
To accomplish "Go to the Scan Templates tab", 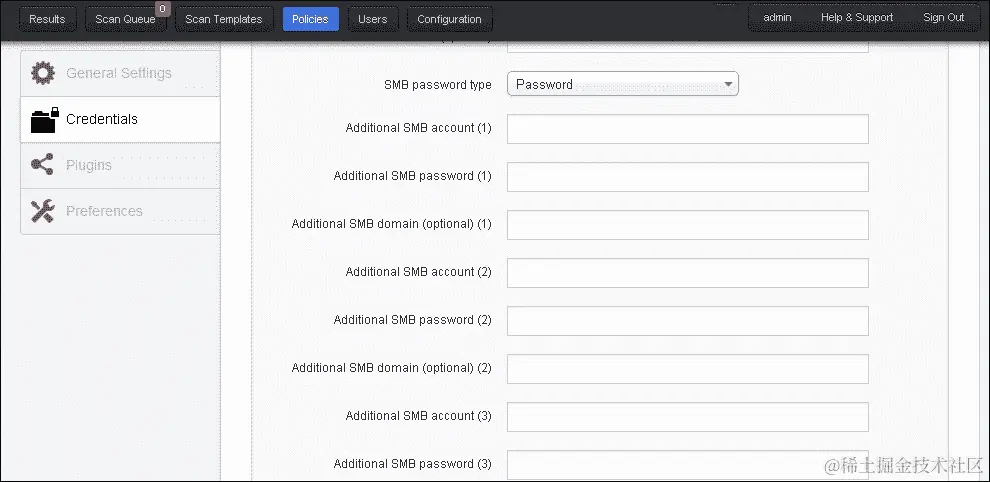I will pyautogui.click(x=224, y=19).
